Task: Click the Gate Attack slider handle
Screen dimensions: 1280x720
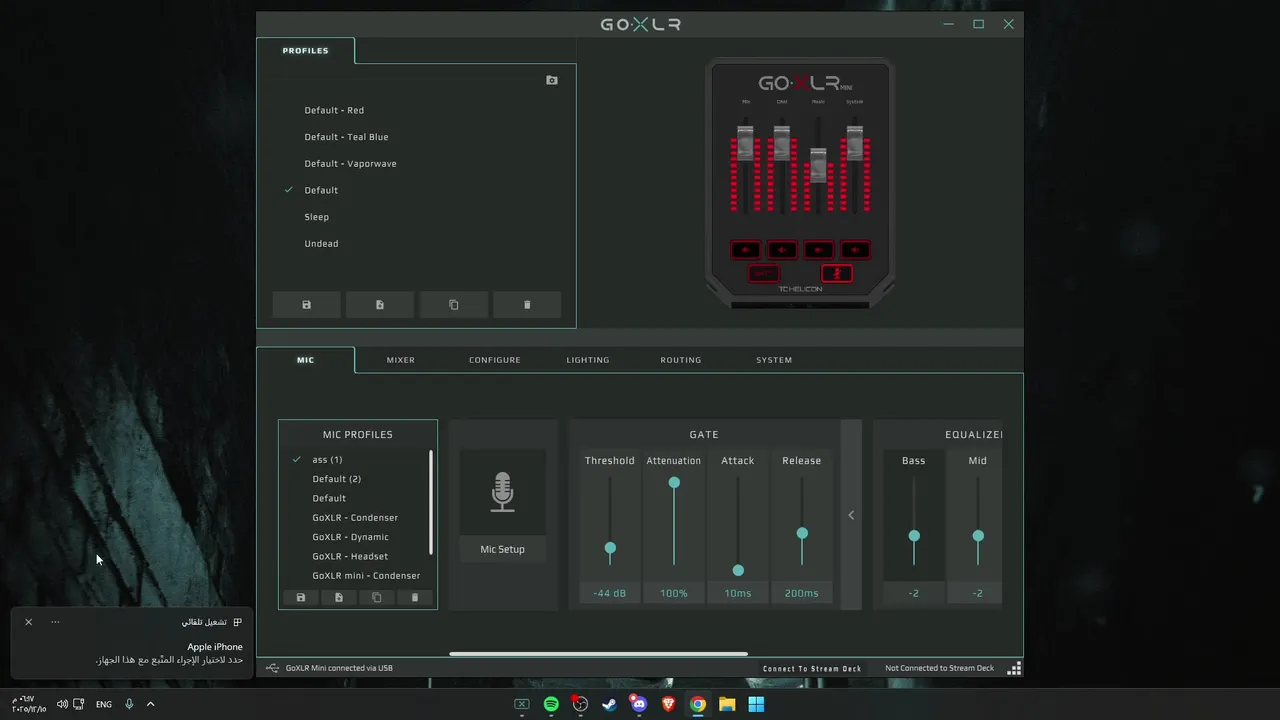Action: point(738,570)
